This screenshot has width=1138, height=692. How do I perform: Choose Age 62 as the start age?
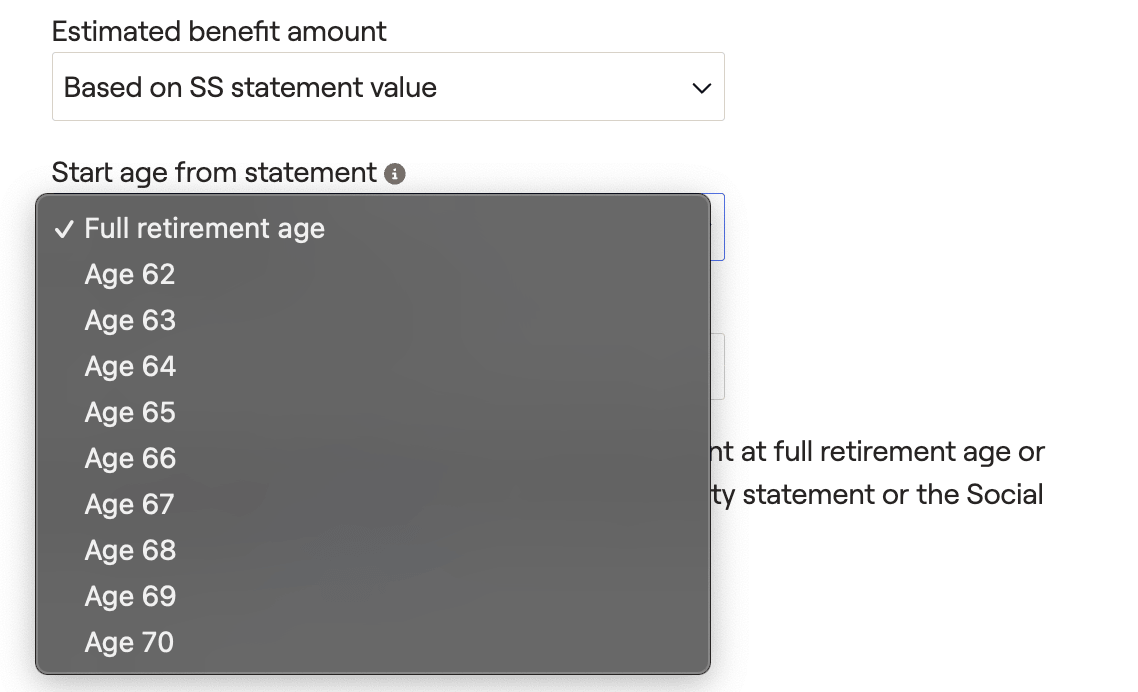[x=130, y=275]
